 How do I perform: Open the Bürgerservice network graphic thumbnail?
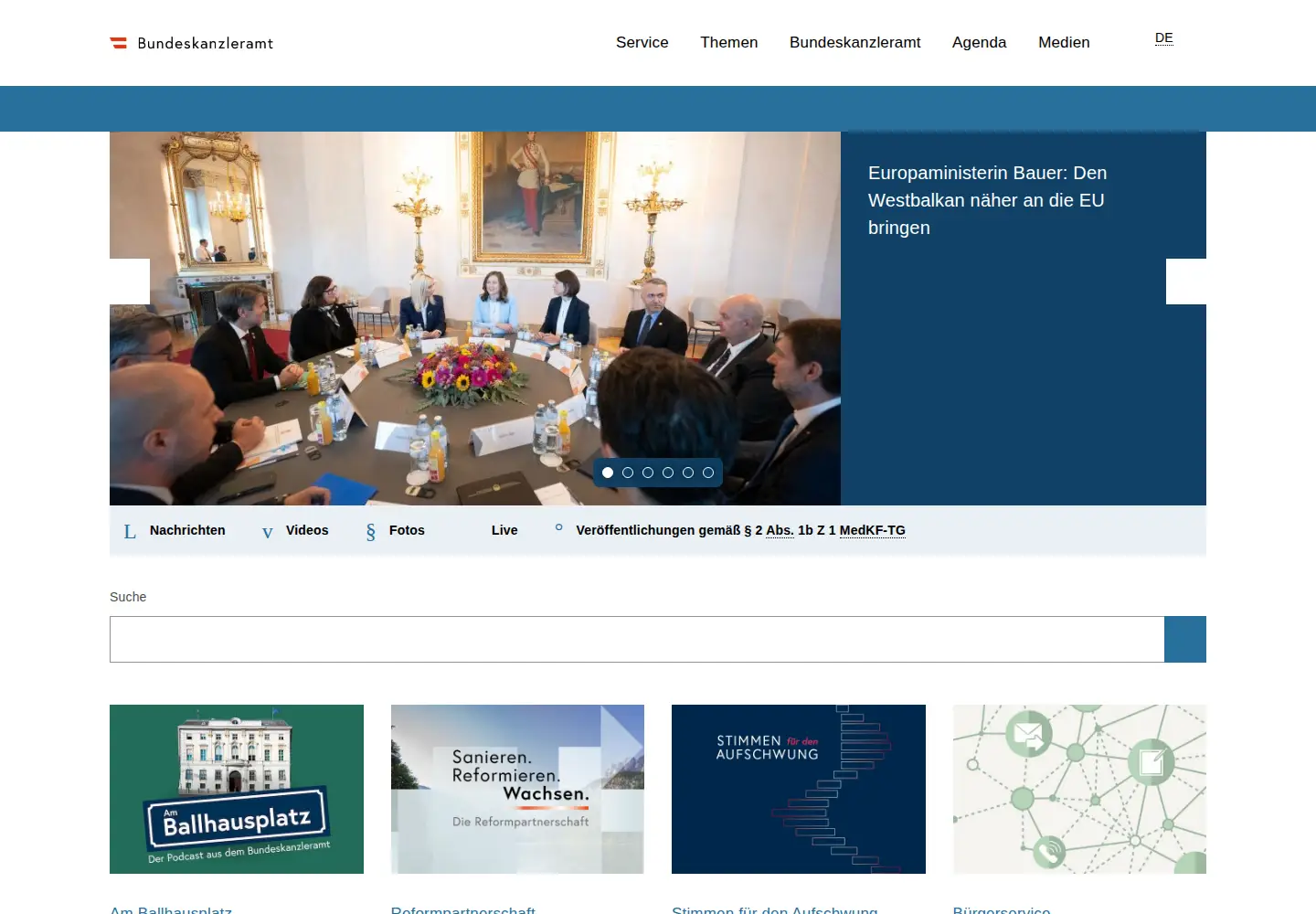(1079, 789)
